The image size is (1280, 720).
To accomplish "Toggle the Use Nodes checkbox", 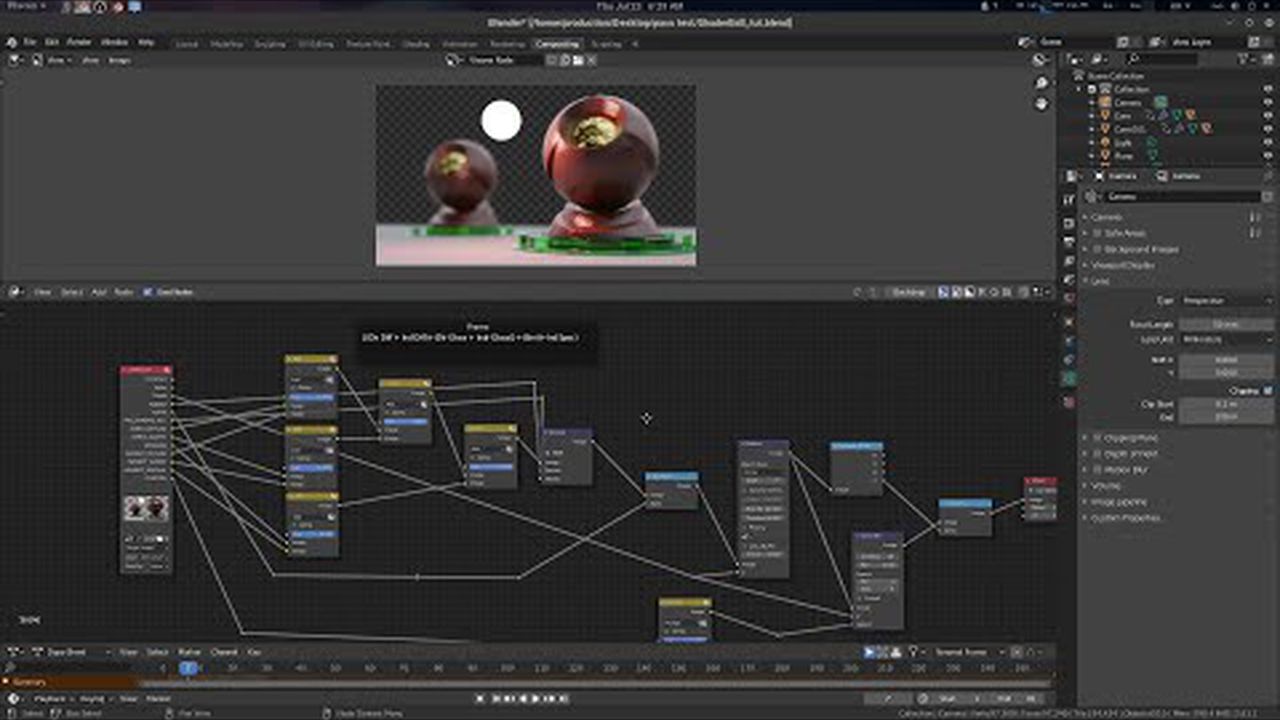I will (x=148, y=292).
